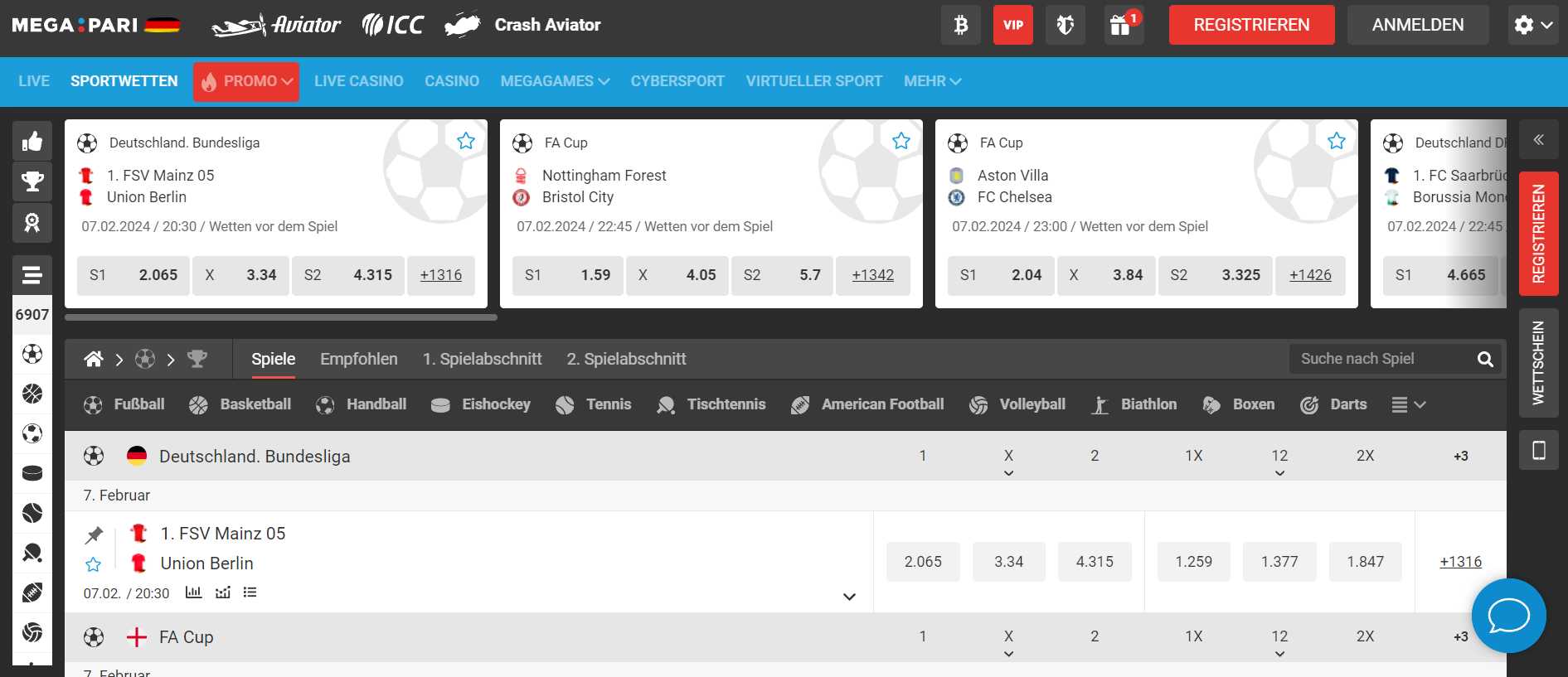This screenshot has width=1568, height=677.
Task: Launch Crash Aviator from header
Action: [522, 25]
